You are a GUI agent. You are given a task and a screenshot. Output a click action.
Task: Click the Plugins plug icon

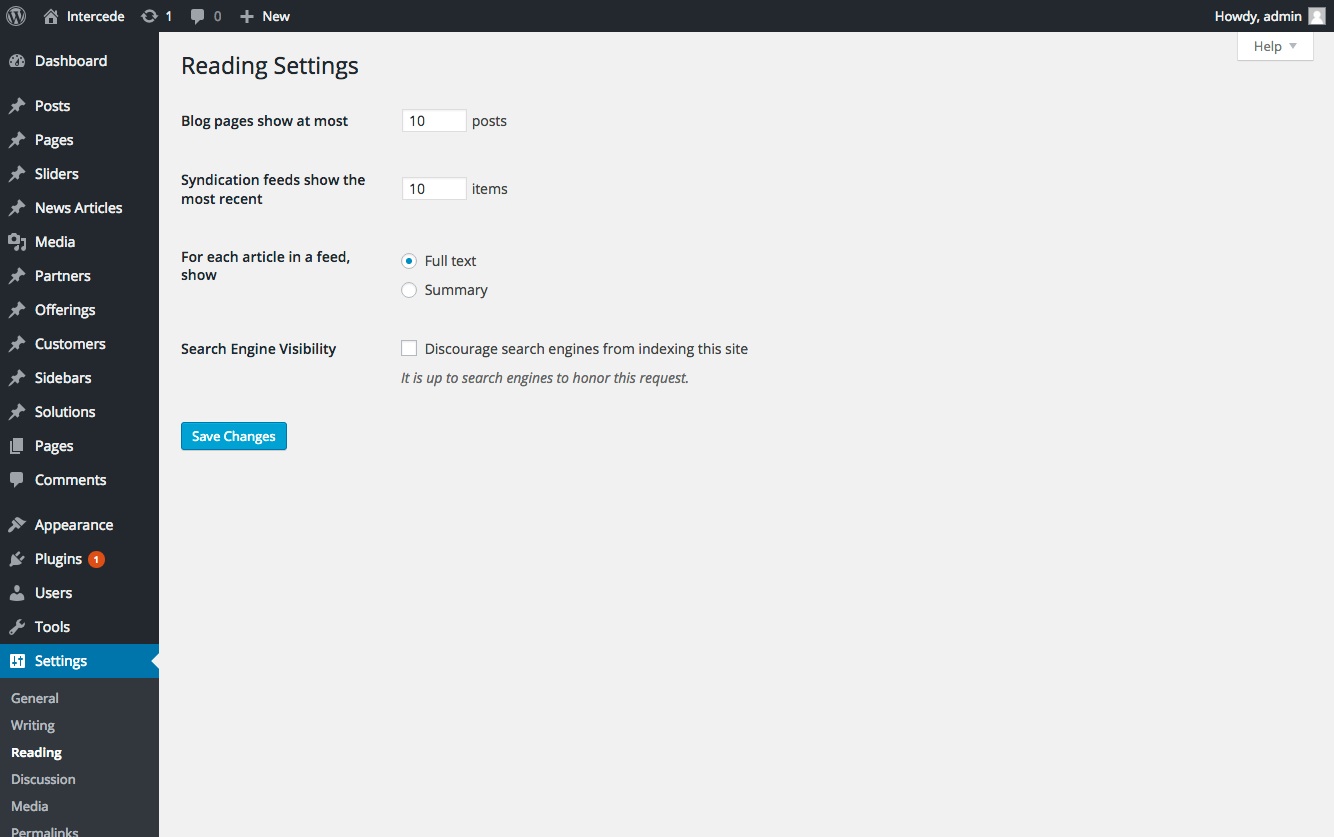pos(17,559)
